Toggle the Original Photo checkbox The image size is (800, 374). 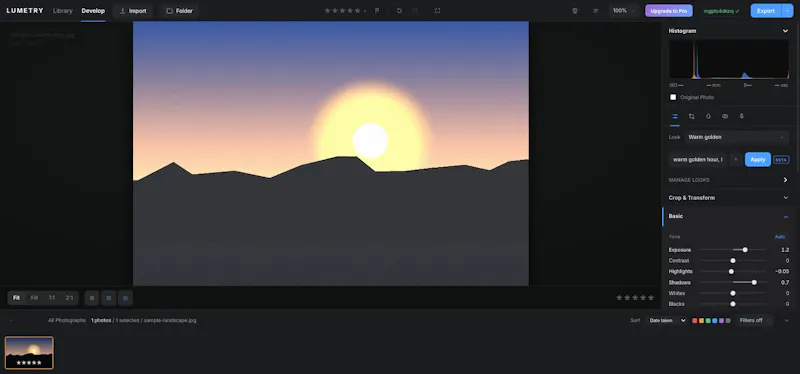673,97
